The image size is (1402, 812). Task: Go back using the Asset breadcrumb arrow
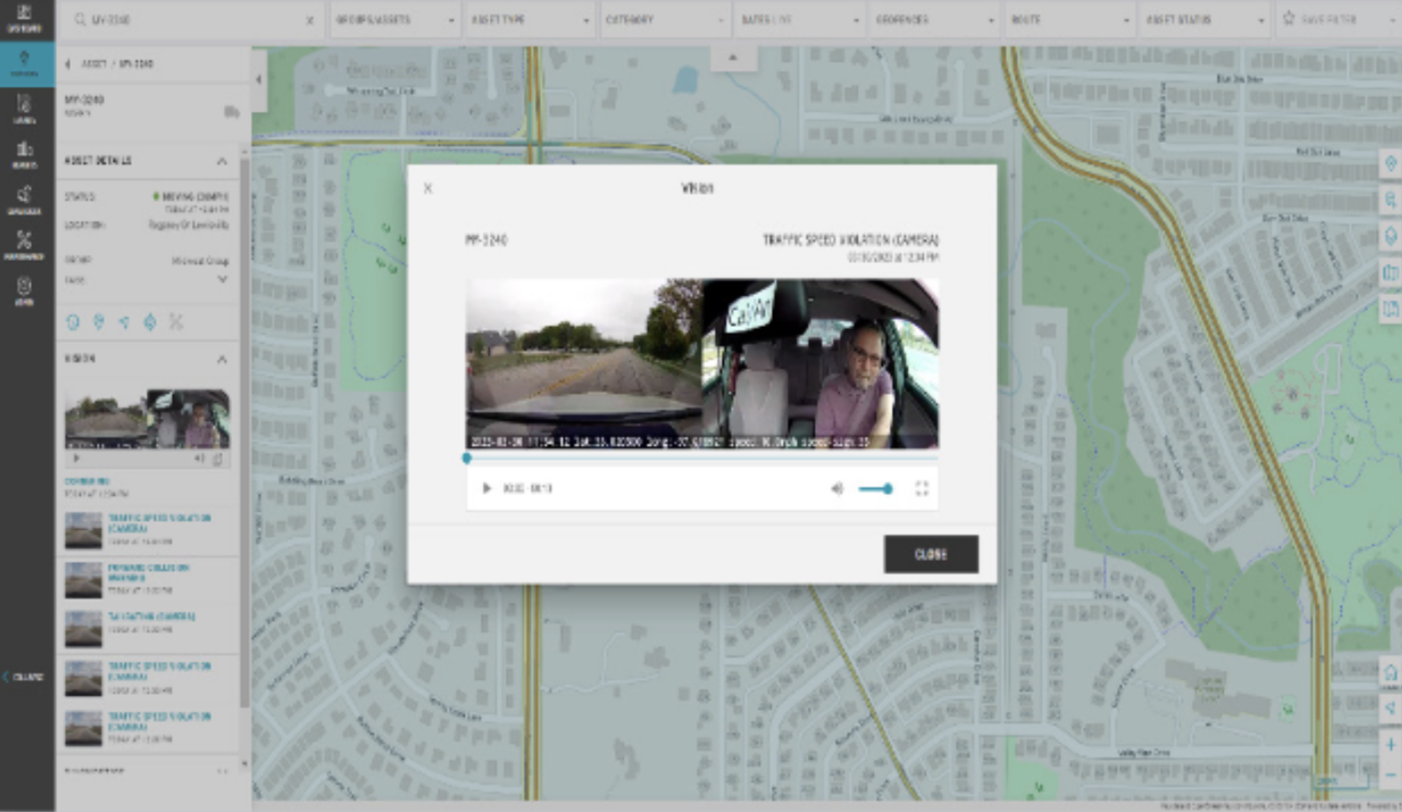pos(68,64)
